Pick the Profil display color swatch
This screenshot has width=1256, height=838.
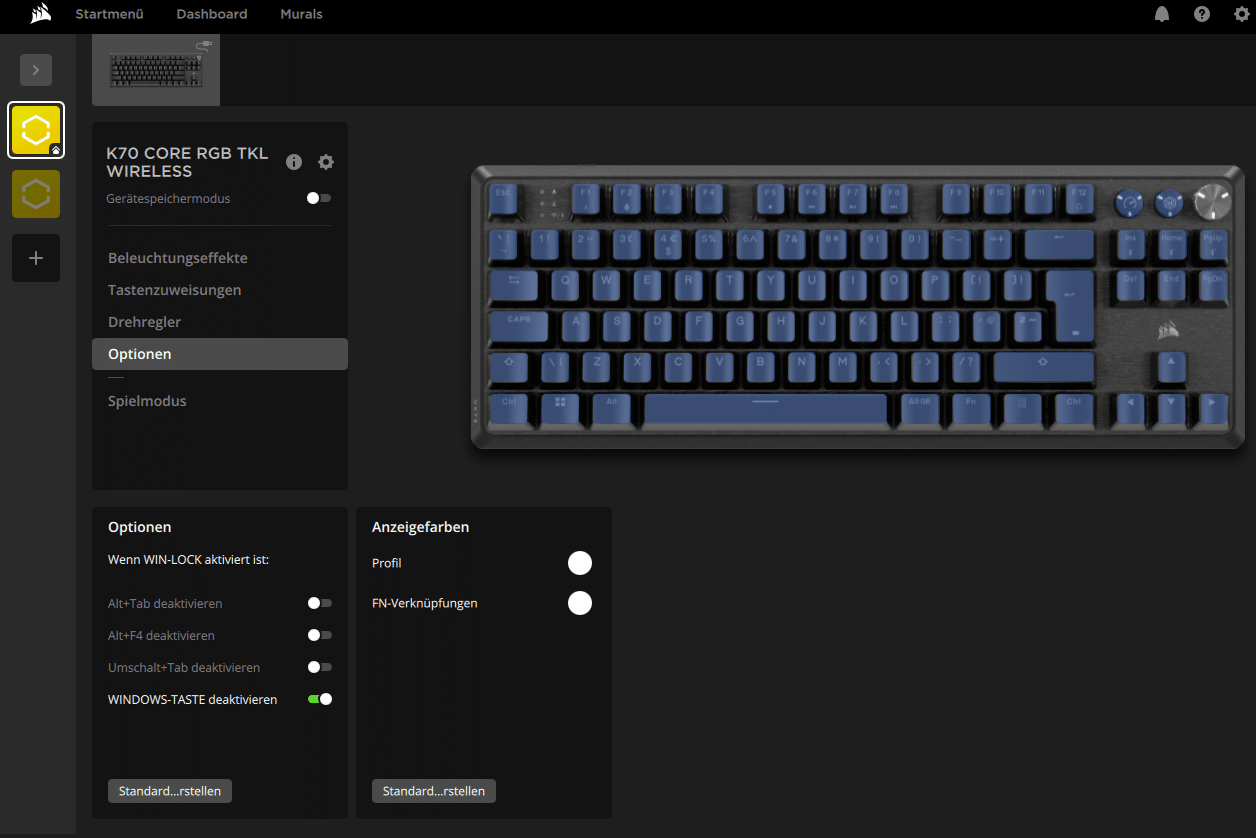click(x=580, y=563)
